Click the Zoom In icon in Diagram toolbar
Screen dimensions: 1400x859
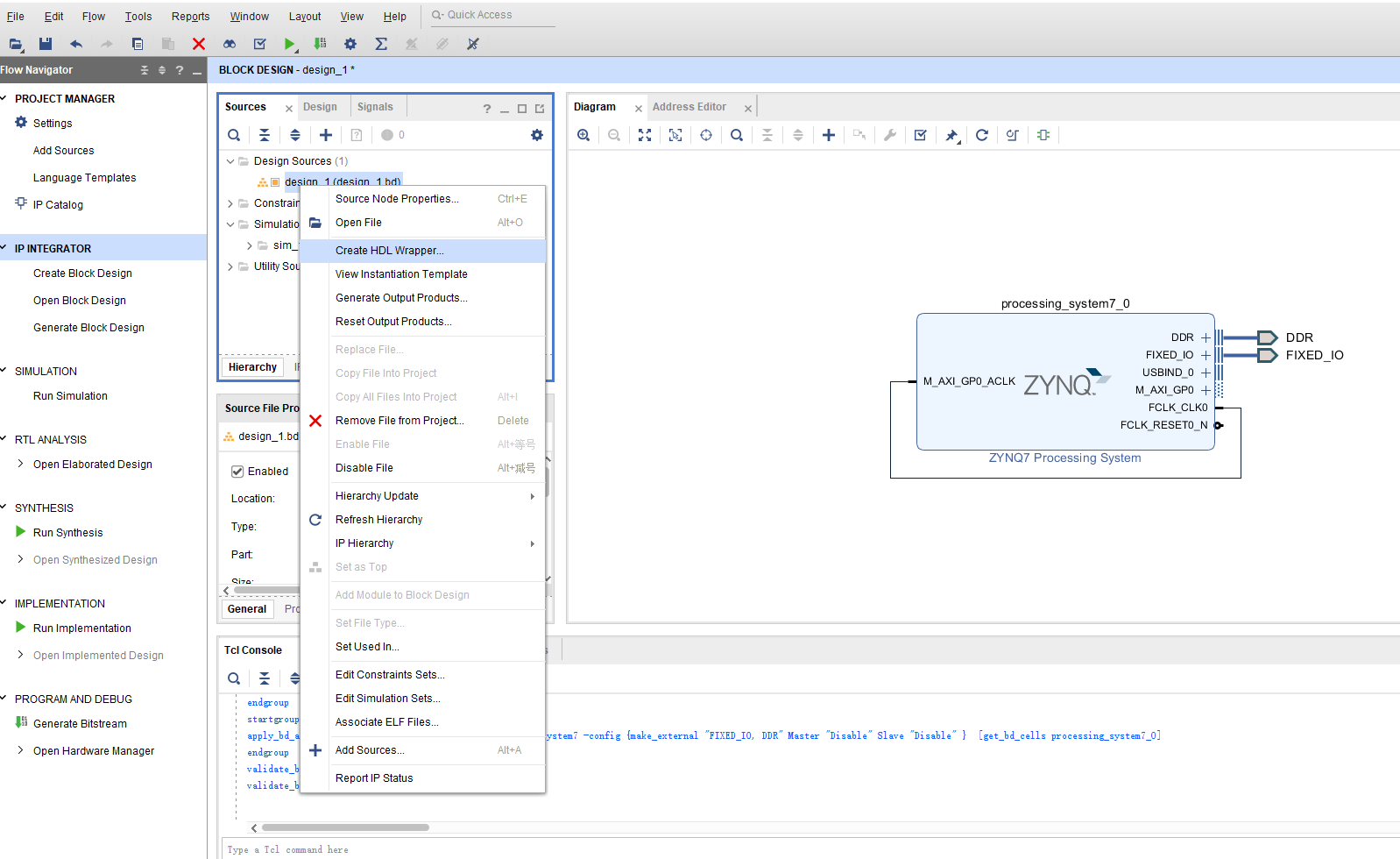tap(583, 135)
